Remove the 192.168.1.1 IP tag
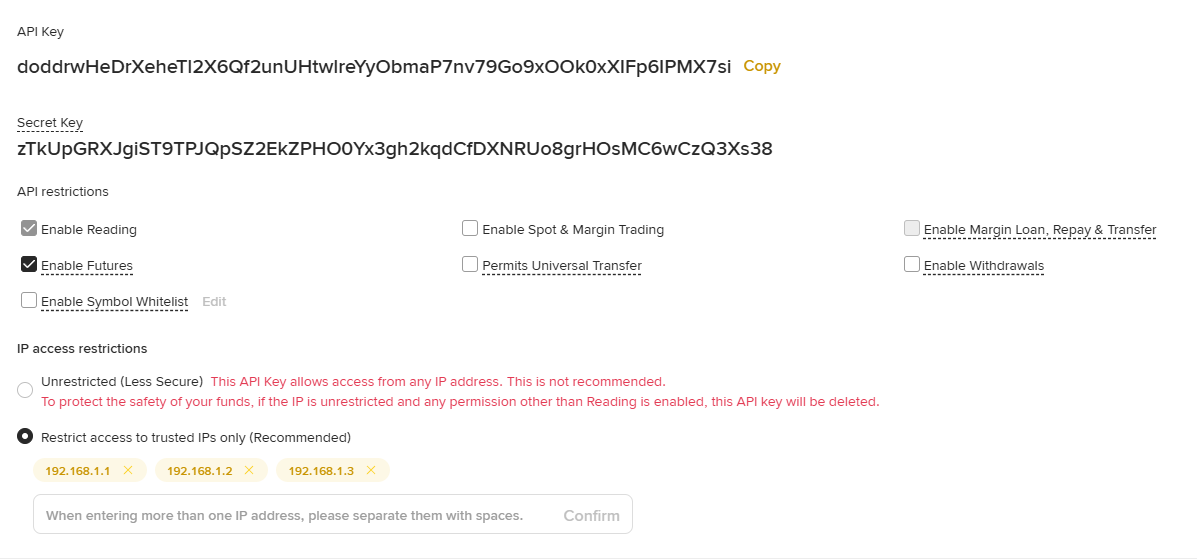1197x559 pixels. coord(128,470)
